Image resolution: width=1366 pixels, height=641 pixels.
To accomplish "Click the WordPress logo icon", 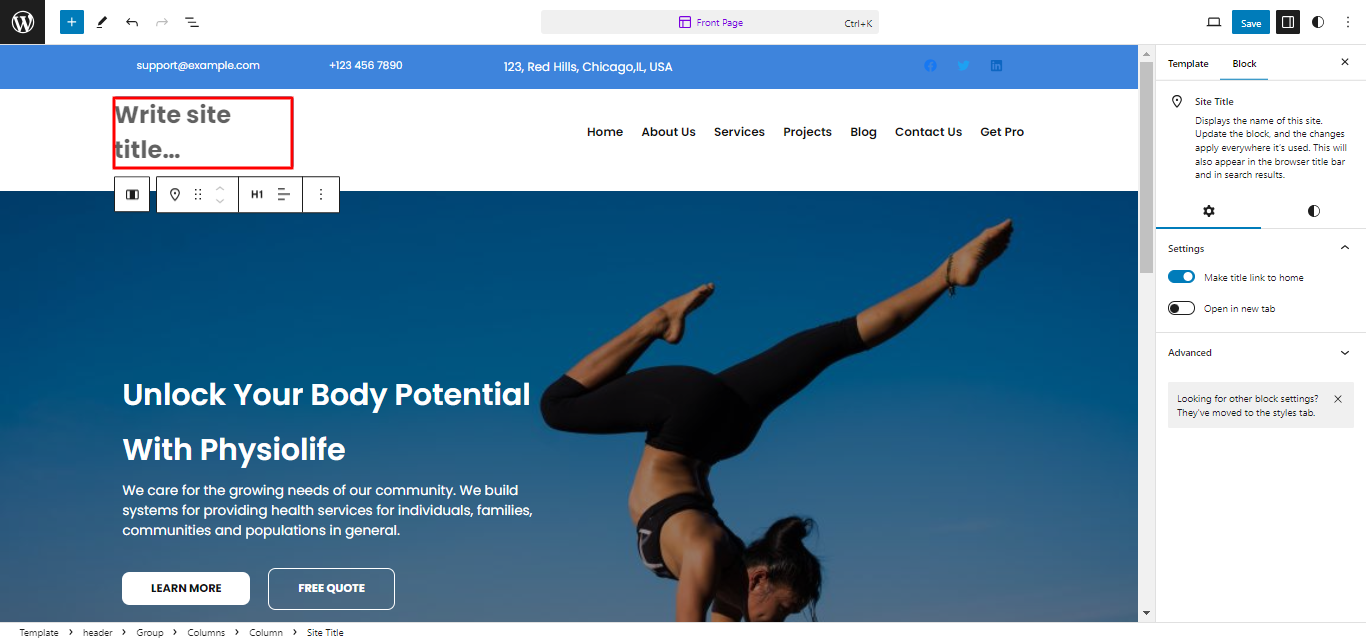I will coord(22,22).
